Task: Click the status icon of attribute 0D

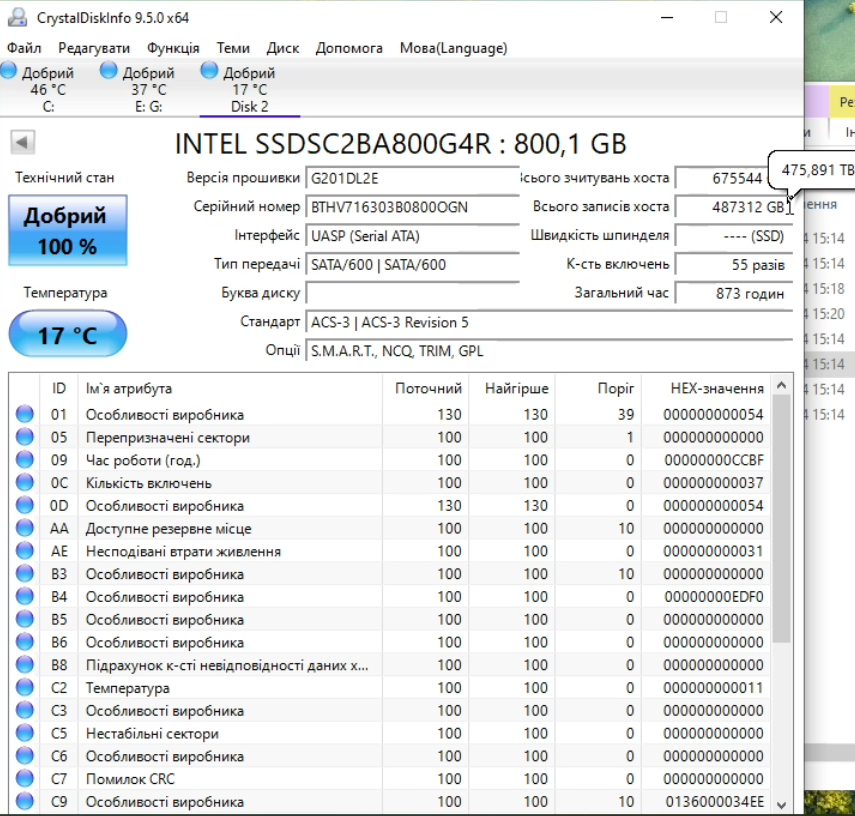Action: coord(25,506)
